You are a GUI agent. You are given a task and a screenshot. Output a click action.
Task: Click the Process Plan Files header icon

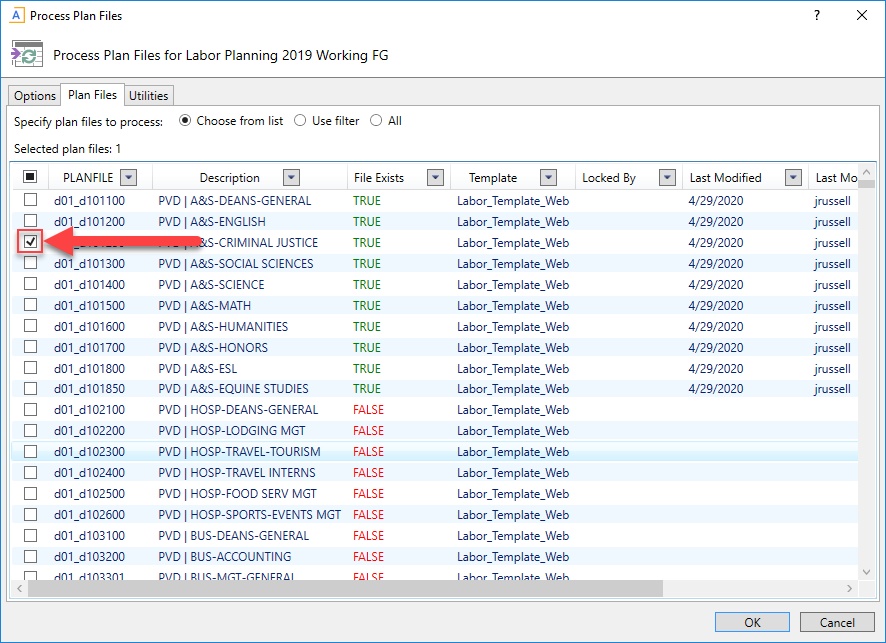tap(27, 54)
